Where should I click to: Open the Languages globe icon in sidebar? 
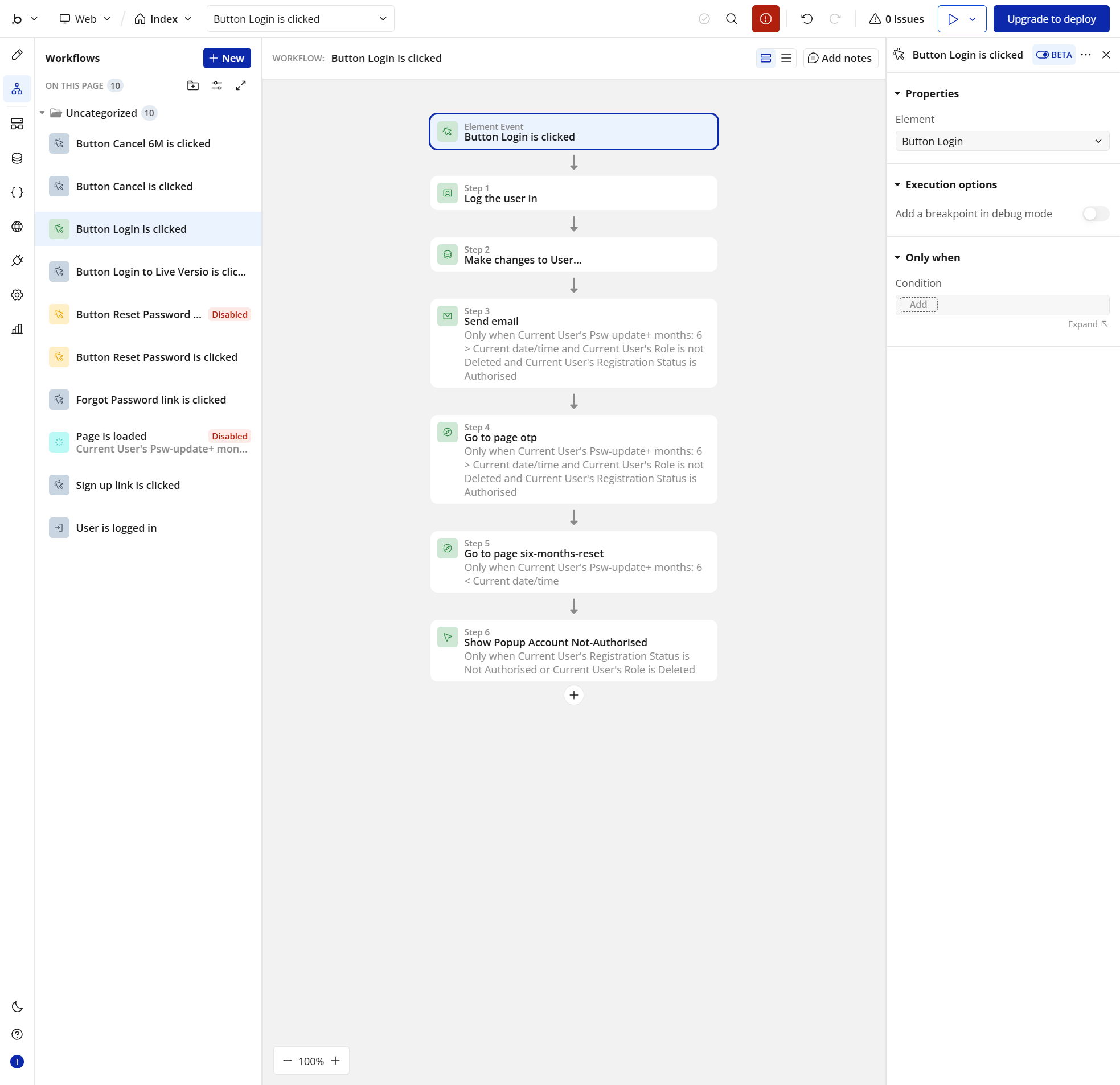pyautogui.click(x=17, y=226)
